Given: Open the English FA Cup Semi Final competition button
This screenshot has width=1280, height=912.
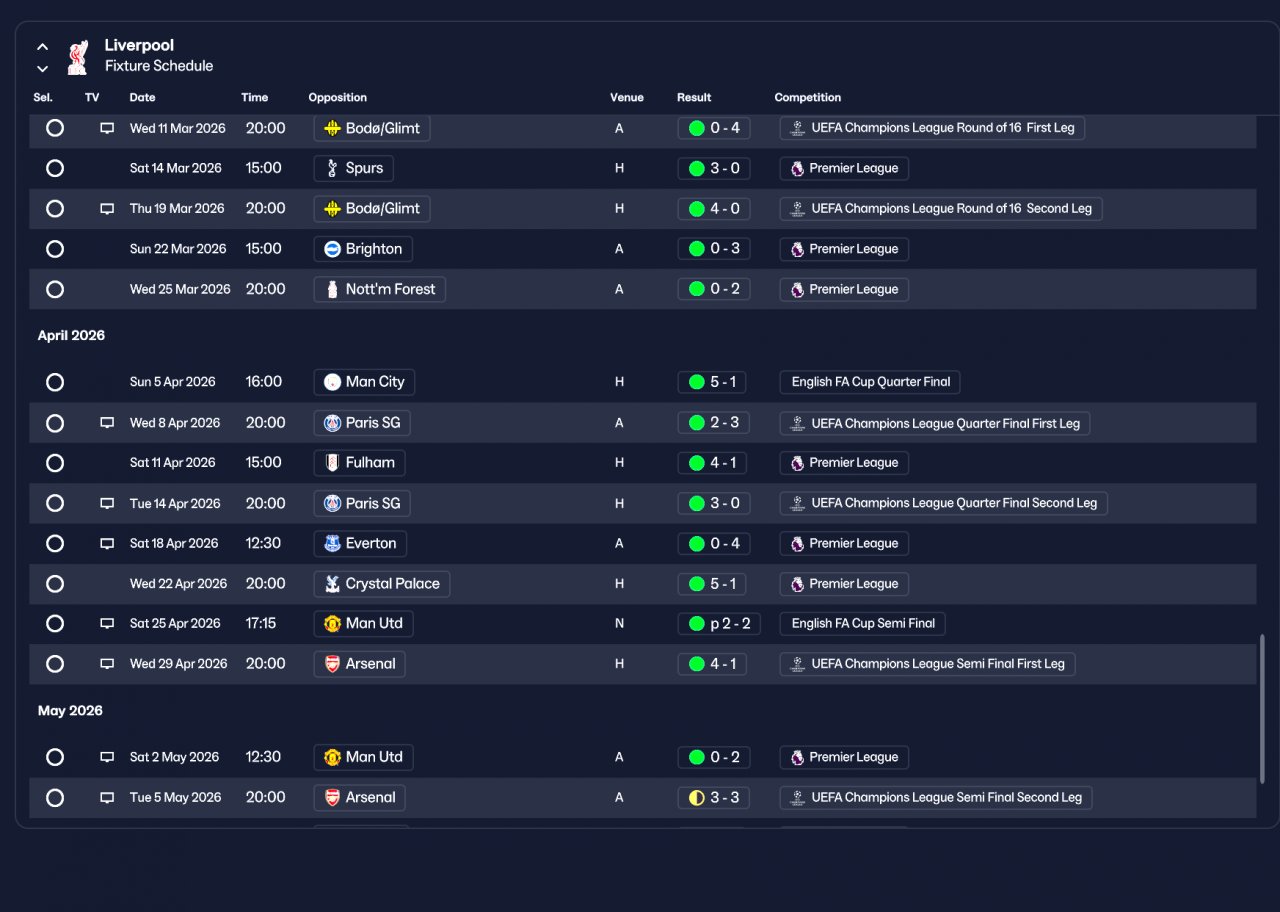Looking at the screenshot, I should click(x=863, y=624).
